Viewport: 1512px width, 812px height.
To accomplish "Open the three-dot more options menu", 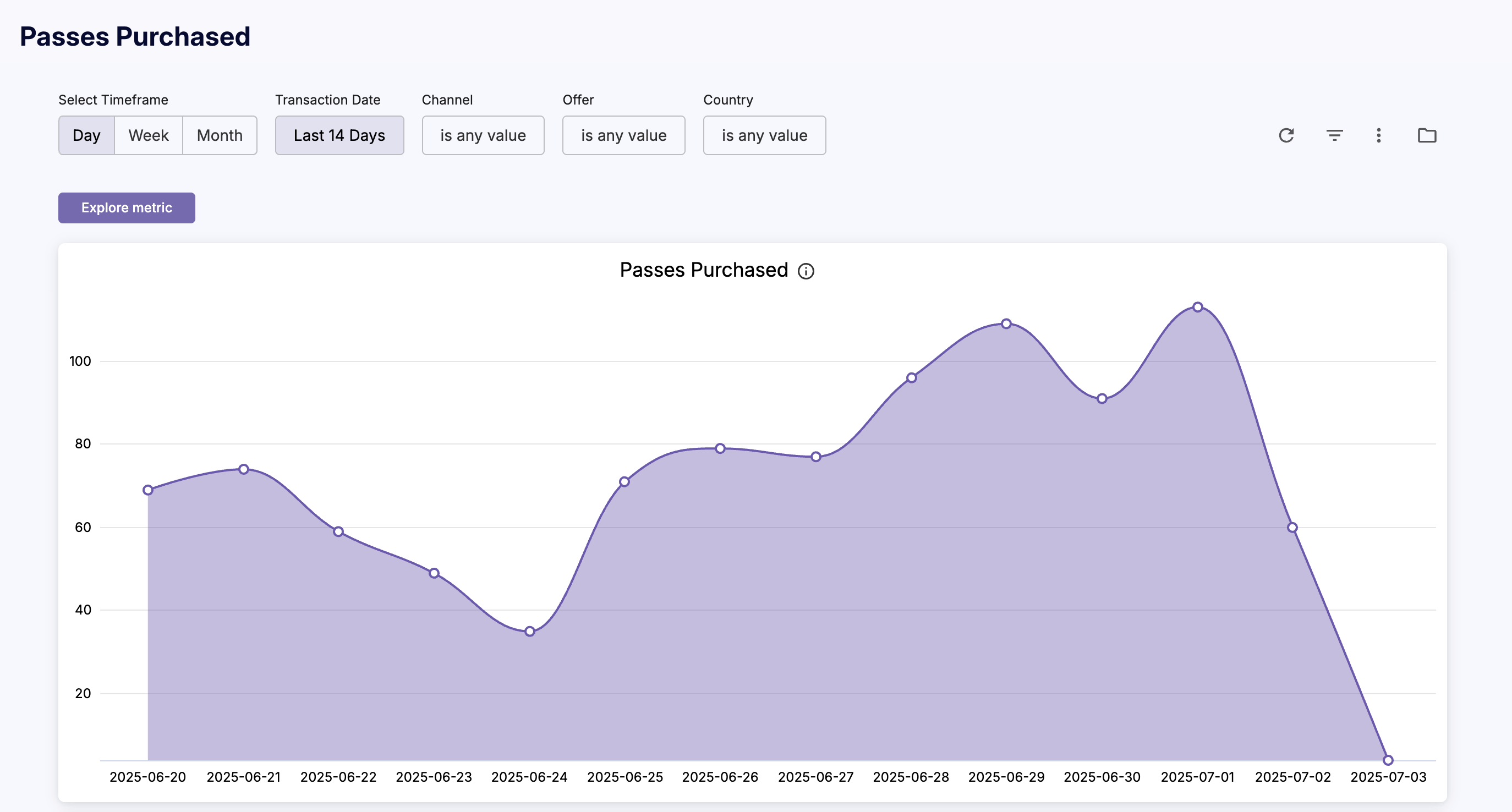I will coord(1379,135).
